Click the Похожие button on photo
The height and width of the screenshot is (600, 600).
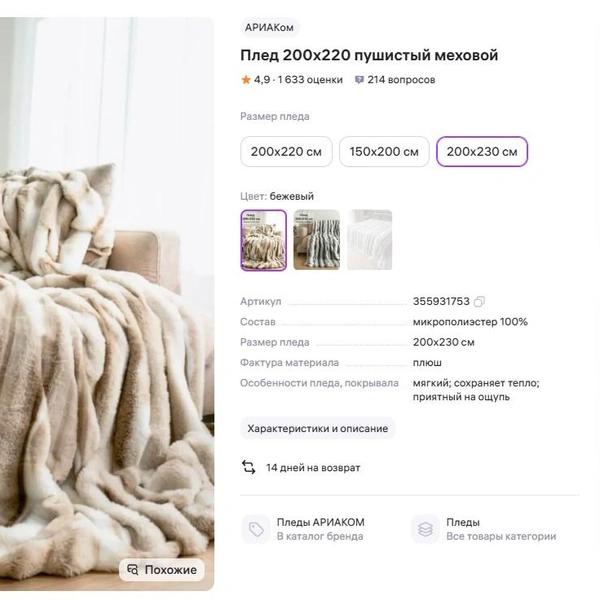click(162, 570)
